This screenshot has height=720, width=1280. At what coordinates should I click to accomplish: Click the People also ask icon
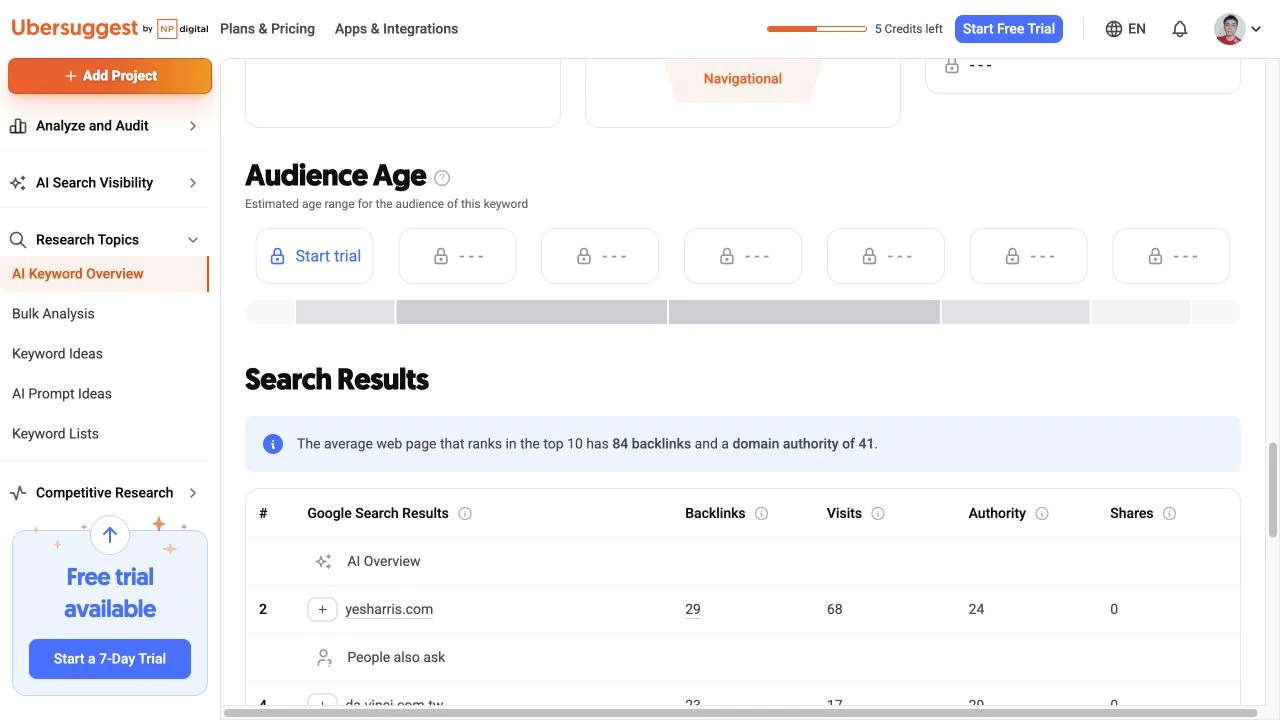(x=324, y=658)
